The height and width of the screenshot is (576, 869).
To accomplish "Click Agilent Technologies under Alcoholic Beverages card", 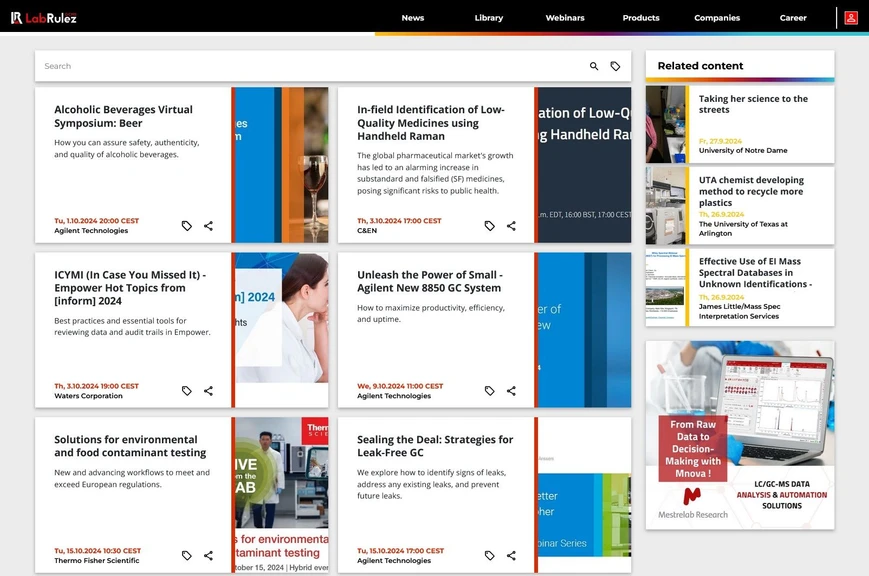I will point(91,231).
